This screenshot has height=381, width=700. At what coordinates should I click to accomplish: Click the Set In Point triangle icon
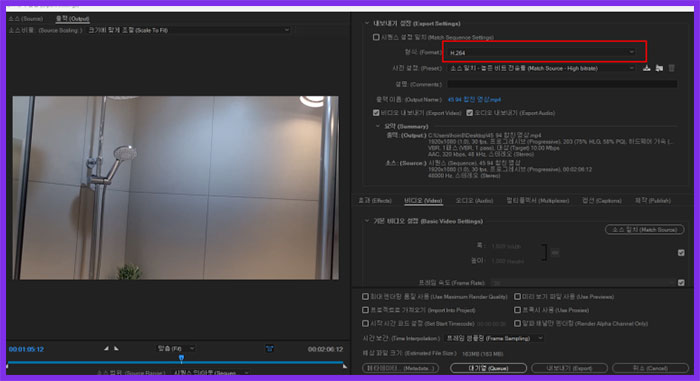pos(106,348)
